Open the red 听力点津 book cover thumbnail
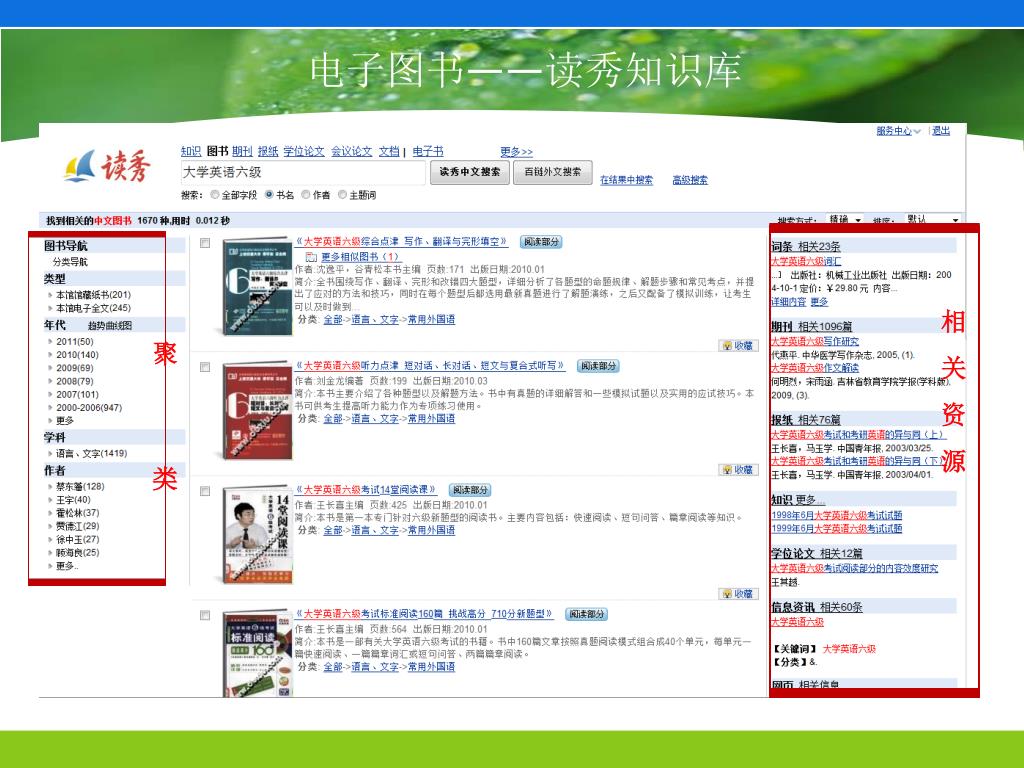This screenshot has height=768, width=1024. click(257, 410)
